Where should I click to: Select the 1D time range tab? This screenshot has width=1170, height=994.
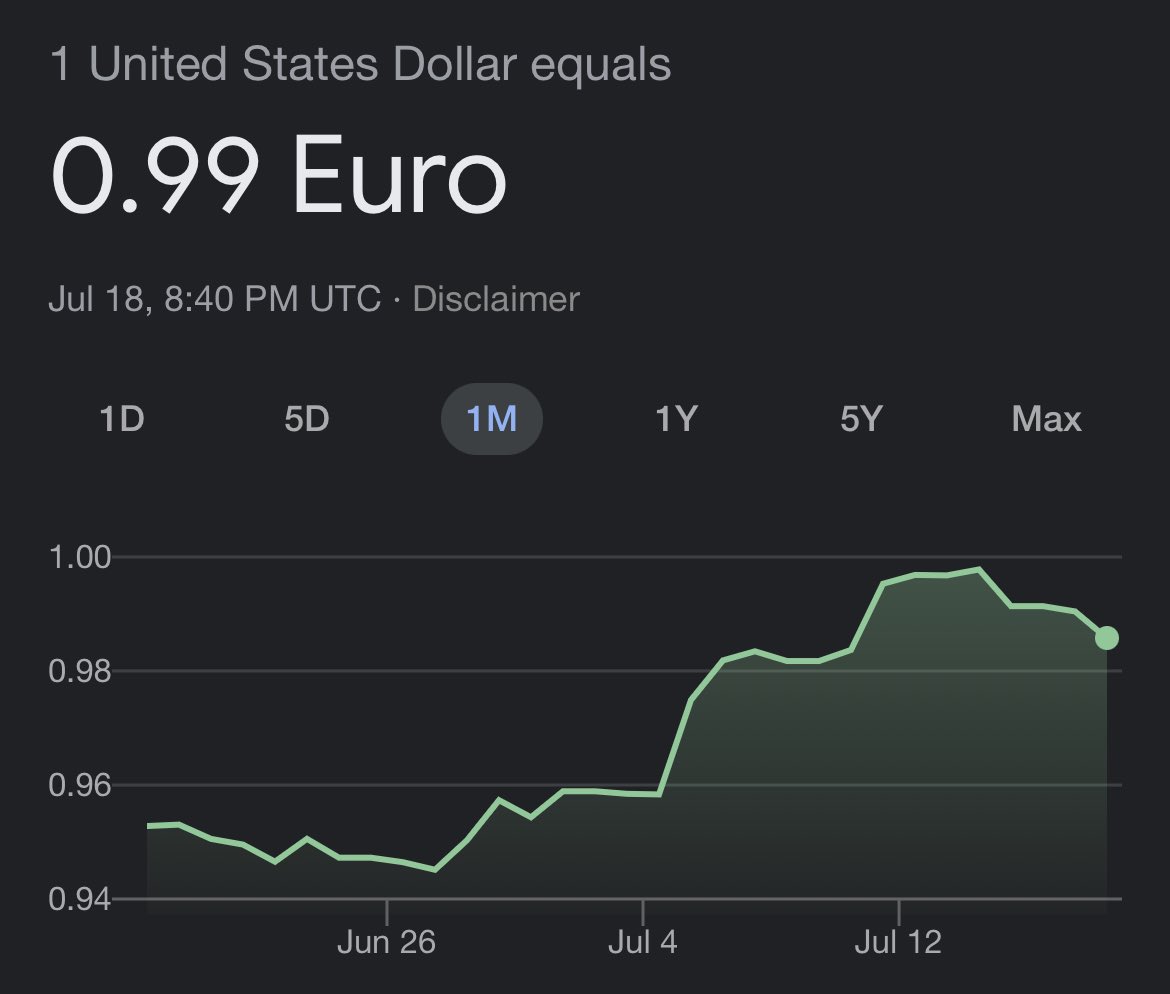[122, 419]
